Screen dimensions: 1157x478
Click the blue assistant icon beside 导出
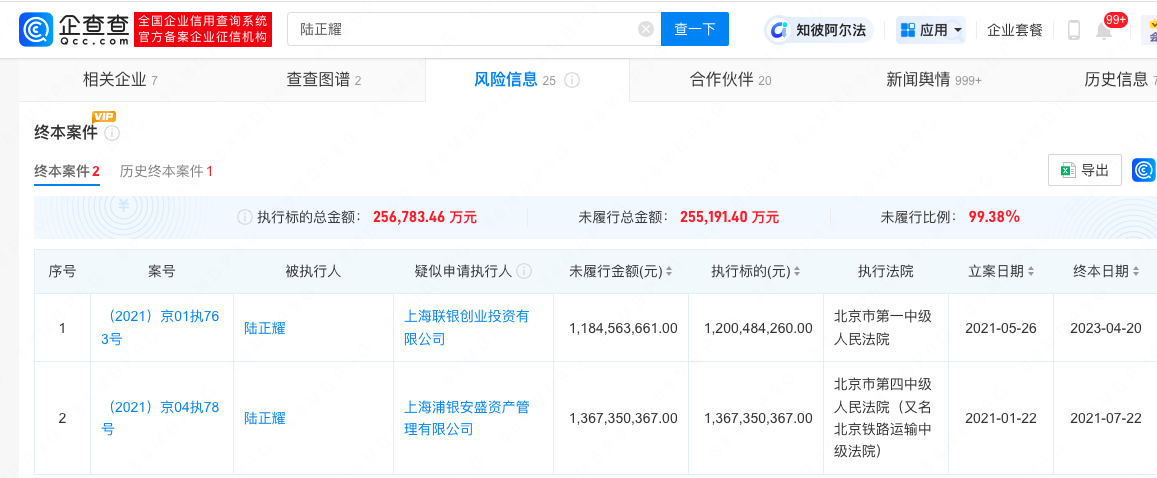click(x=1144, y=170)
